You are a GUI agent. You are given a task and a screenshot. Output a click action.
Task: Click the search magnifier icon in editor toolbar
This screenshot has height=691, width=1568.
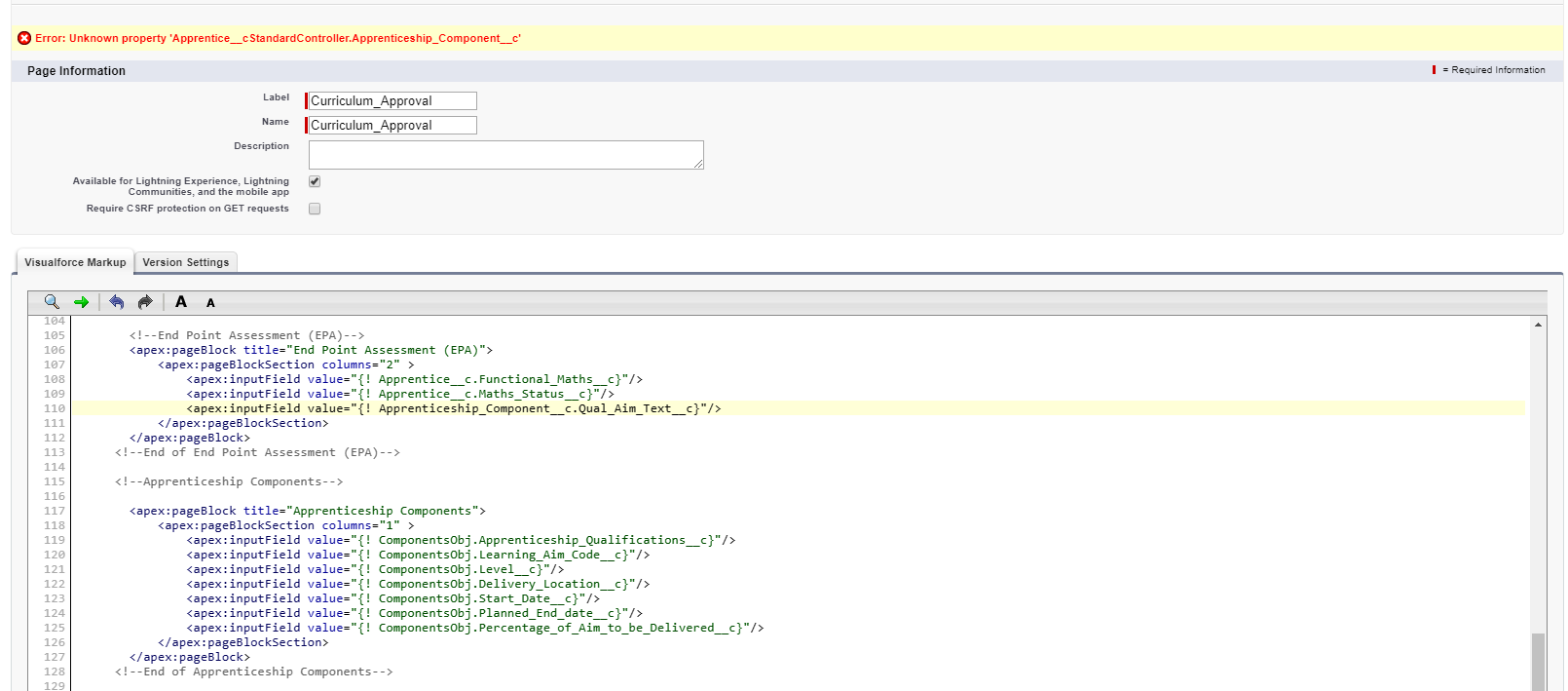52,302
